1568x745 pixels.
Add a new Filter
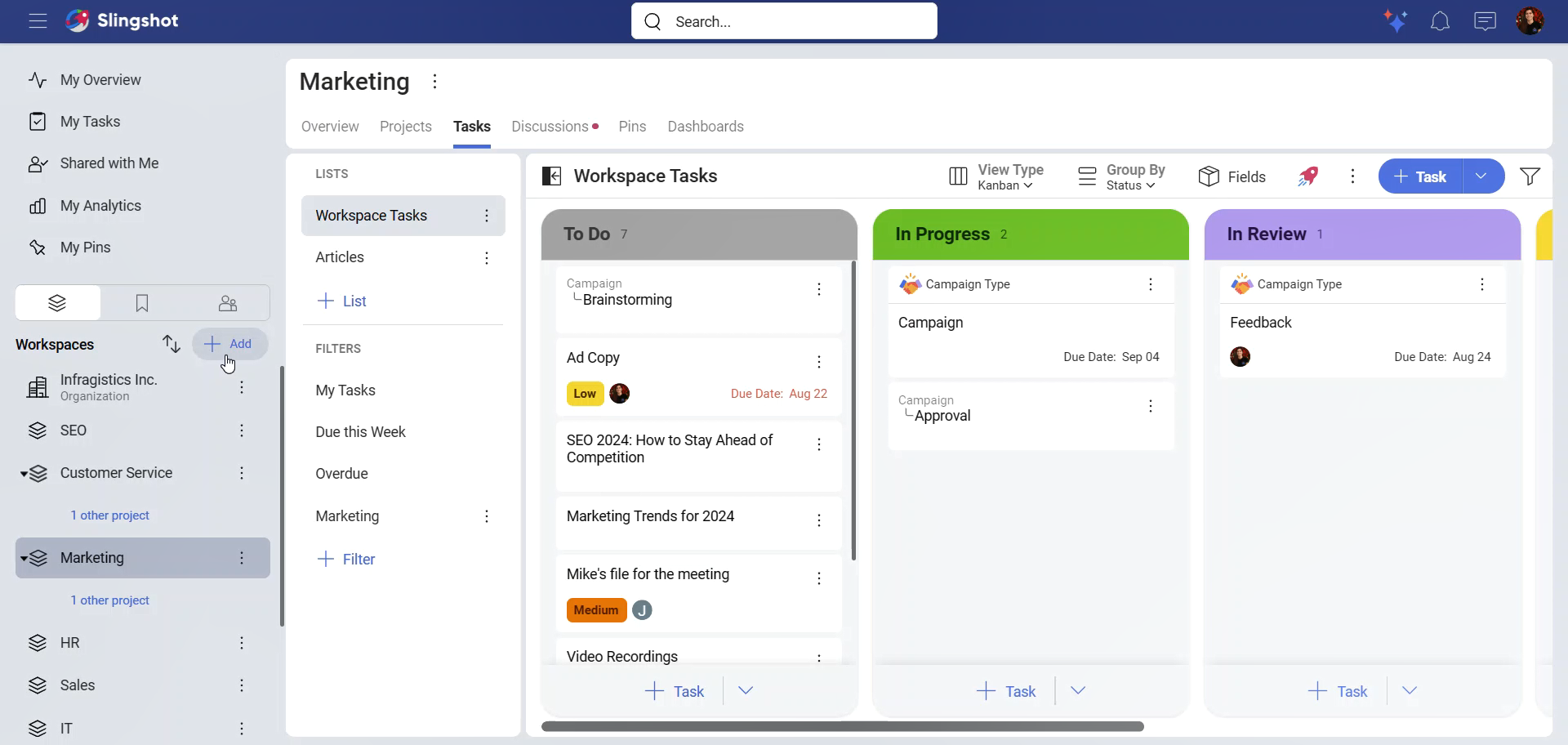point(346,560)
